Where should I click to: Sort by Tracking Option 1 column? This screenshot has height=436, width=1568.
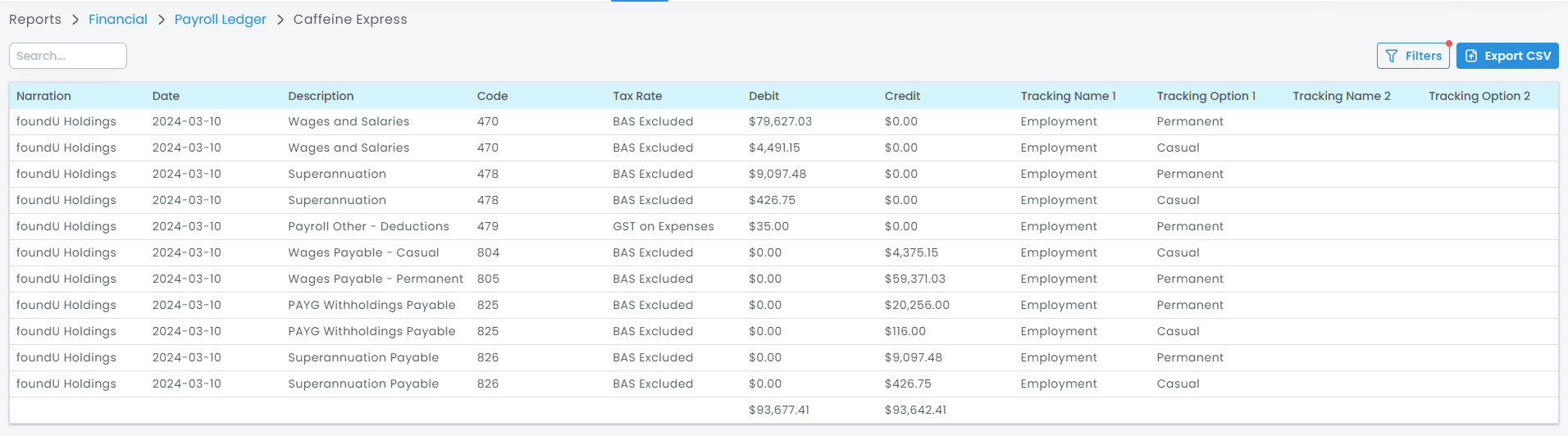point(1206,96)
